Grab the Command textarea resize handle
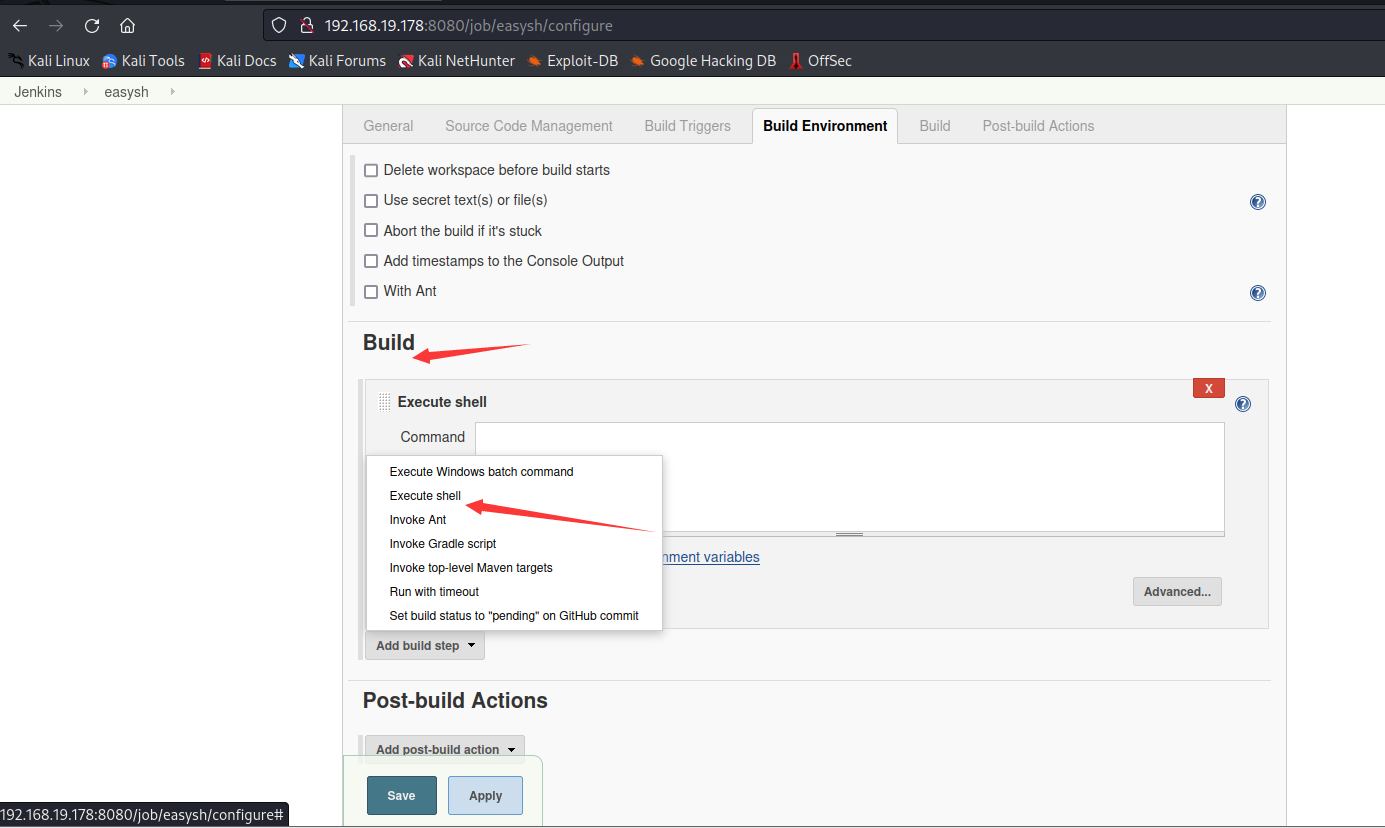The image size is (1385, 828). pos(849,534)
